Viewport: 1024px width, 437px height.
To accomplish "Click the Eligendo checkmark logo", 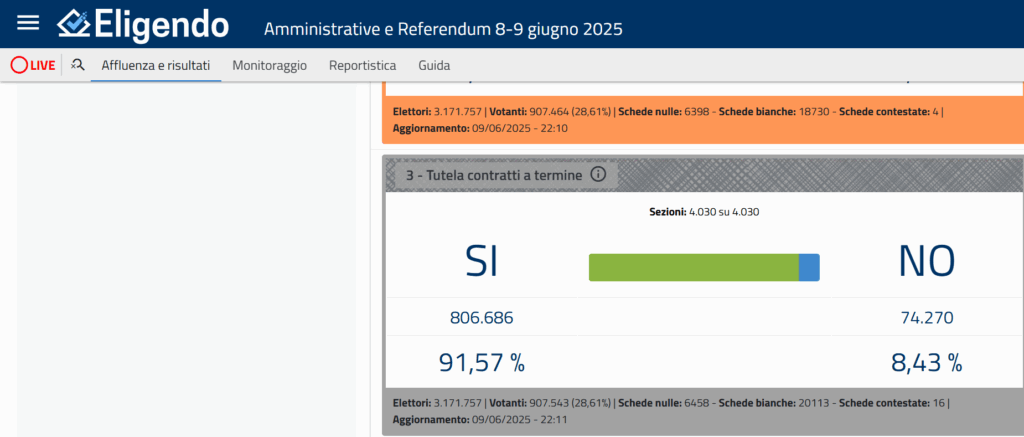I will tap(76, 24).
